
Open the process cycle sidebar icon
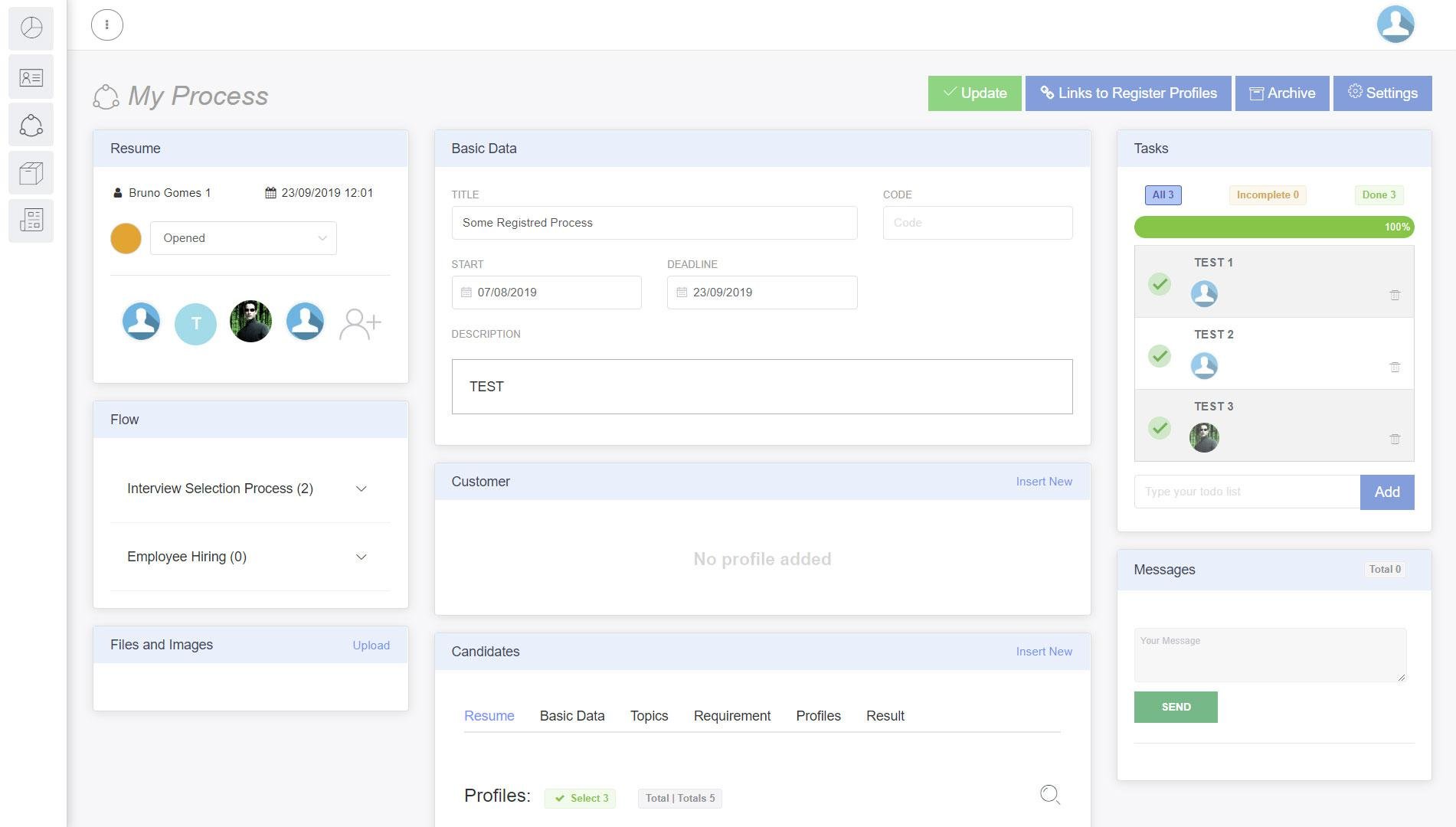[x=31, y=125]
